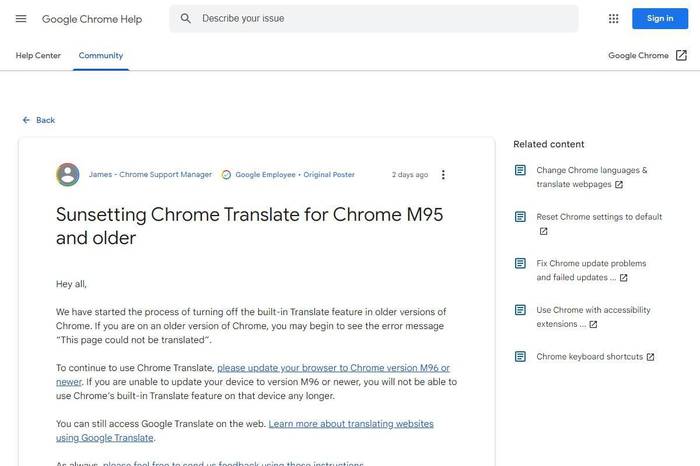Viewport: 700px width, 466px height.
Task: Click the 'Sunsetting Chrome Translate' post title
Action: (x=249, y=226)
